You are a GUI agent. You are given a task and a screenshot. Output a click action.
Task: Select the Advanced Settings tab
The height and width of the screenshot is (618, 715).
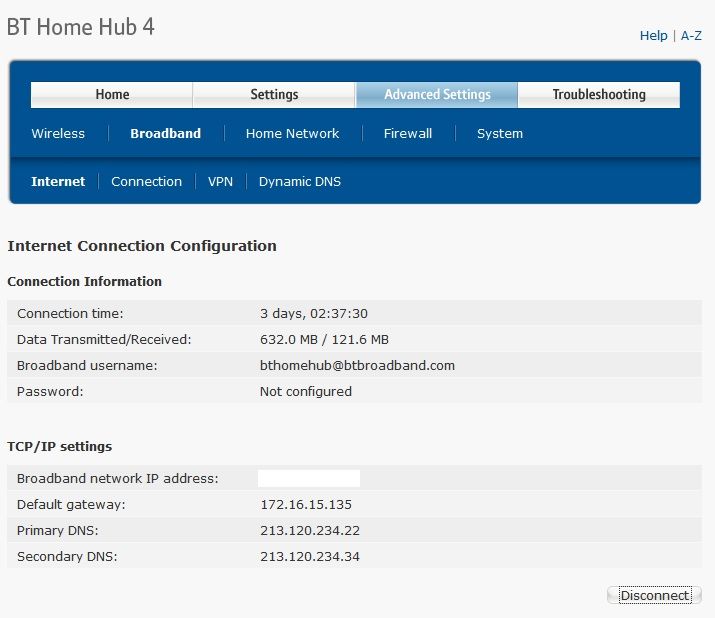point(437,95)
